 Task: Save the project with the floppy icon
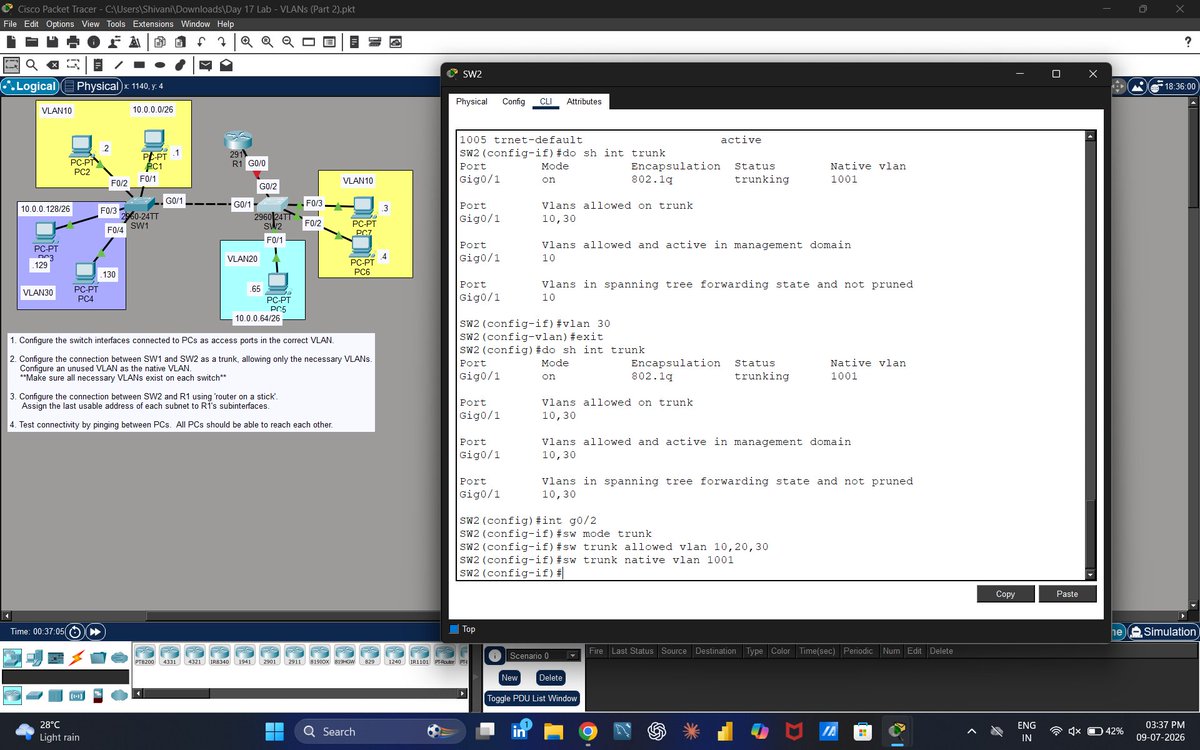(x=52, y=42)
